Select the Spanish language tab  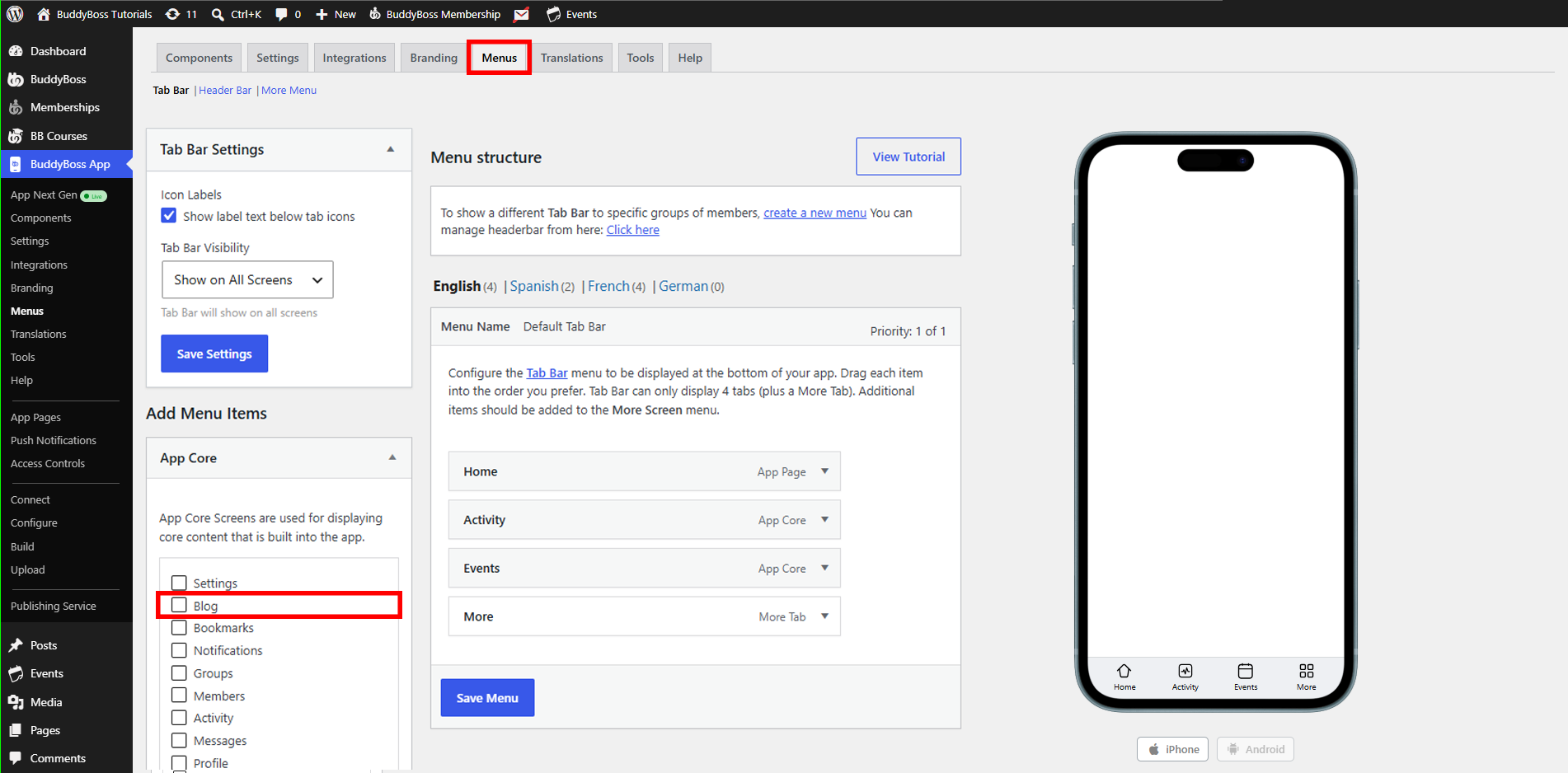click(534, 286)
